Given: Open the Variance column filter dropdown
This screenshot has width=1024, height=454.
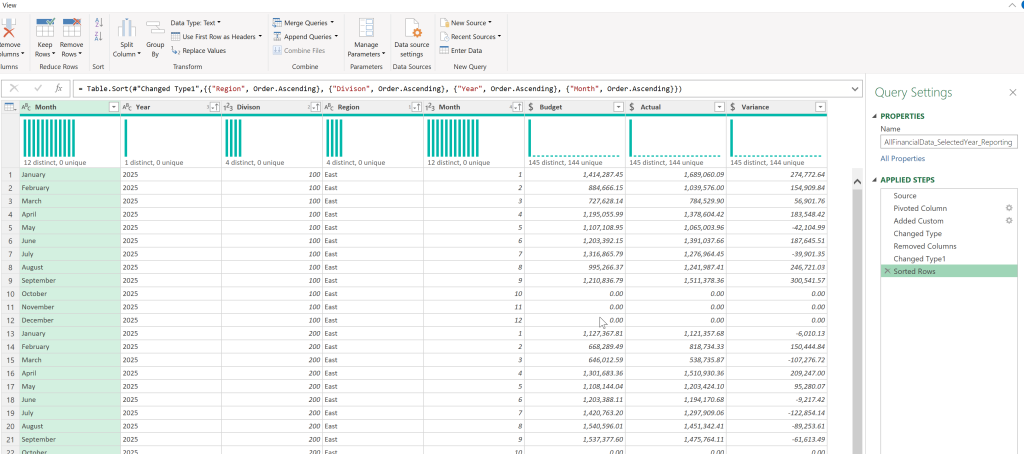Looking at the screenshot, I should point(821,107).
